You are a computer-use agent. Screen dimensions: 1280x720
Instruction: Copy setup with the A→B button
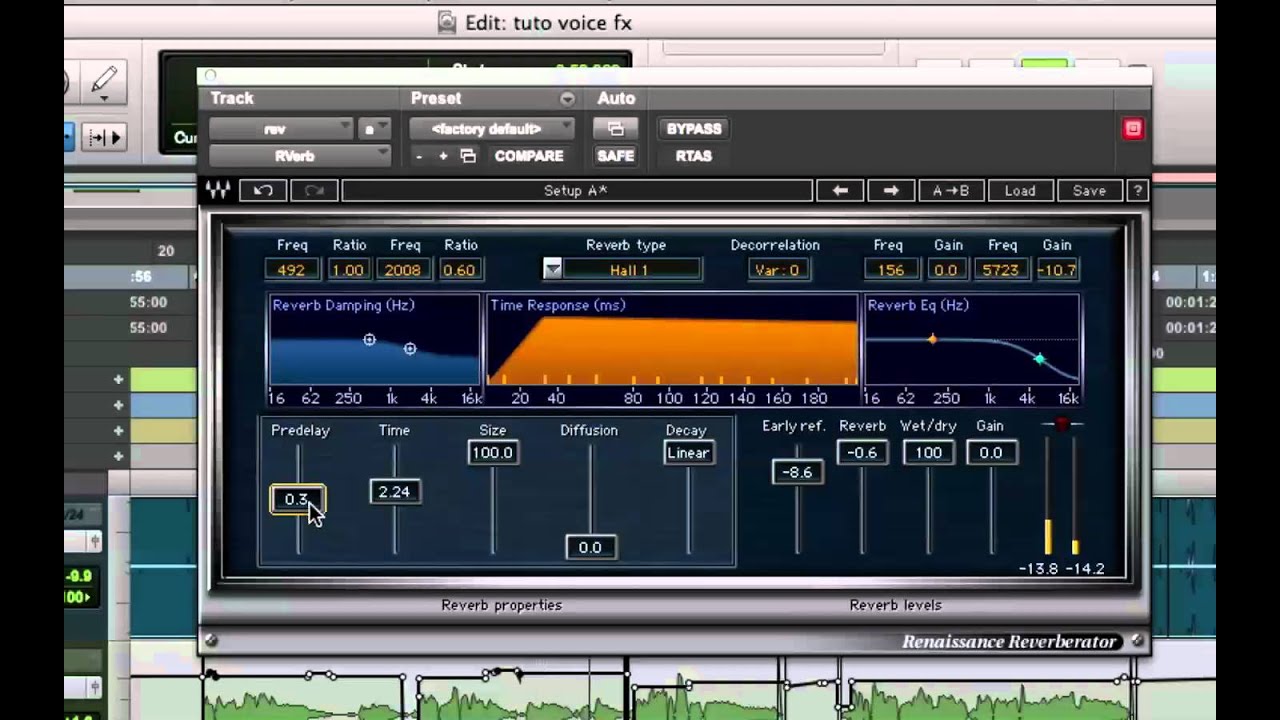click(x=950, y=190)
